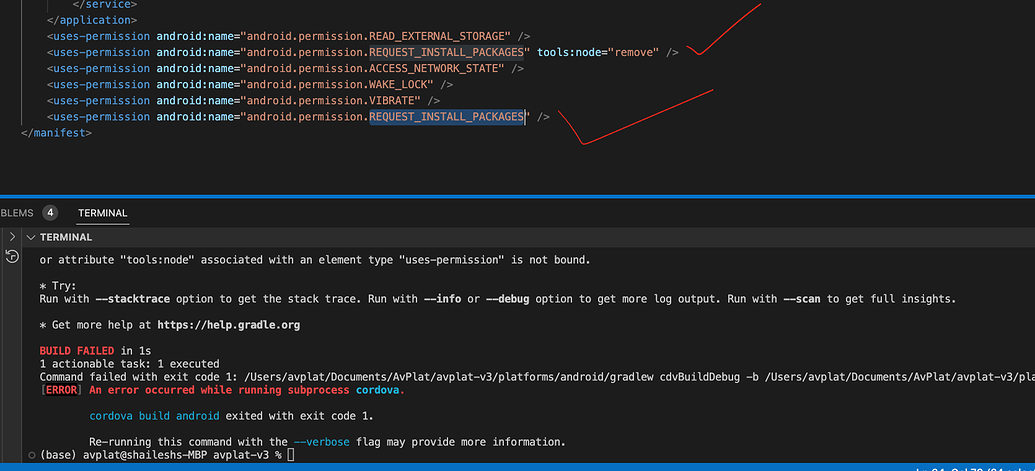Click the terminal session history restore icon
This screenshot has width=1035, height=471.
(x=12, y=256)
